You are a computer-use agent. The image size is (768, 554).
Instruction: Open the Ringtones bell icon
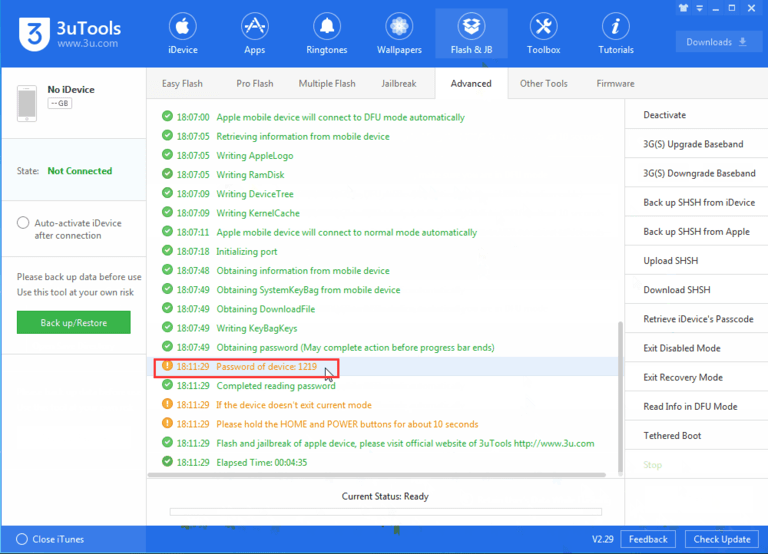(327, 27)
